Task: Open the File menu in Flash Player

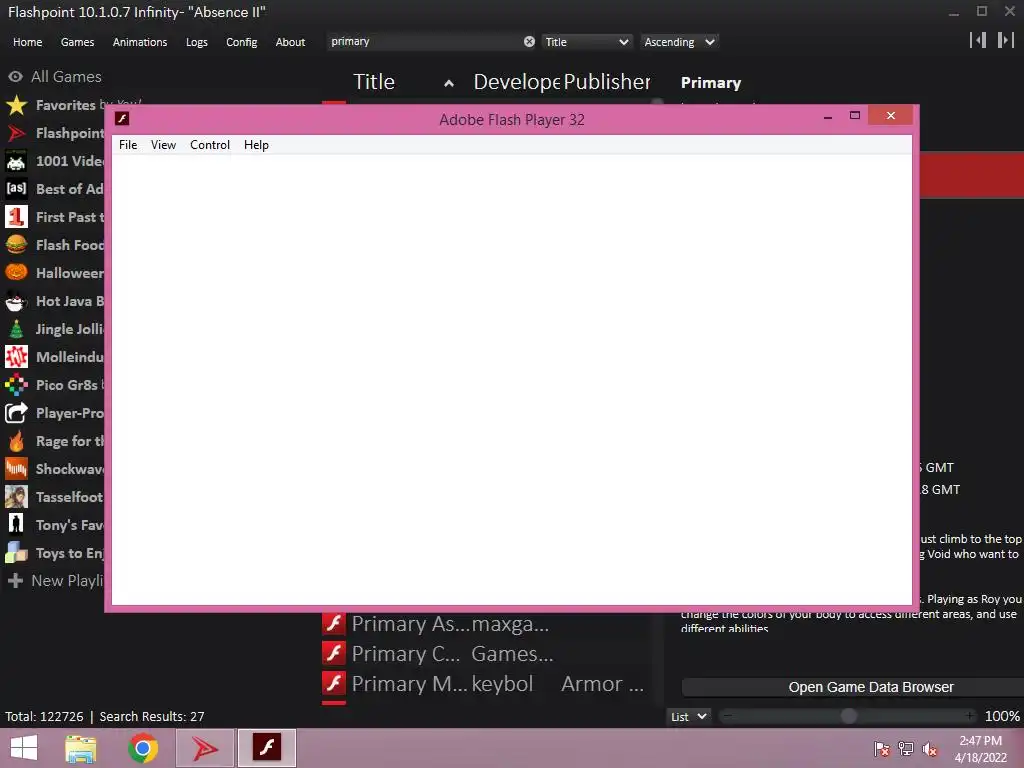Action: point(128,145)
